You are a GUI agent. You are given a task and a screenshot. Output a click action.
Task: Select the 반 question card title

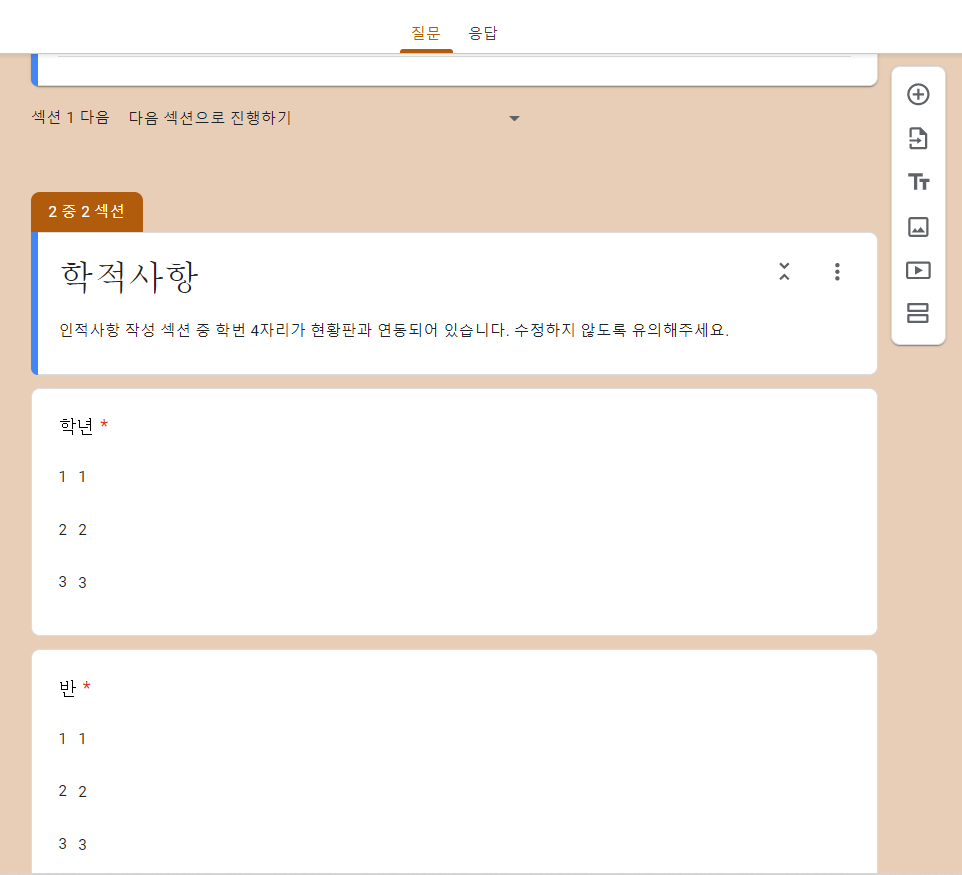pyautogui.click(x=67, y=688)
